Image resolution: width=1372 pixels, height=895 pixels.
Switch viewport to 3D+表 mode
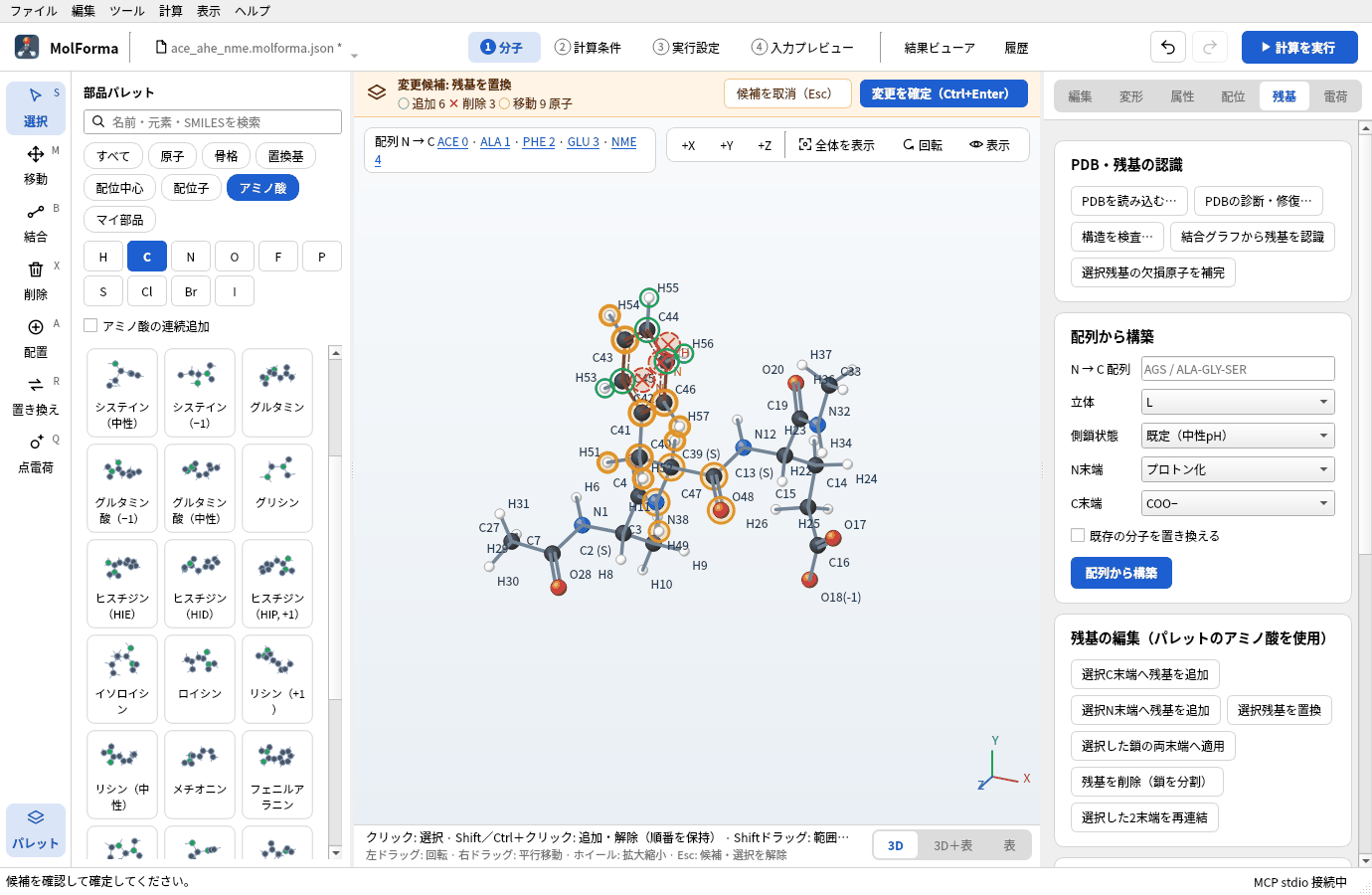(x=952, y=845)
